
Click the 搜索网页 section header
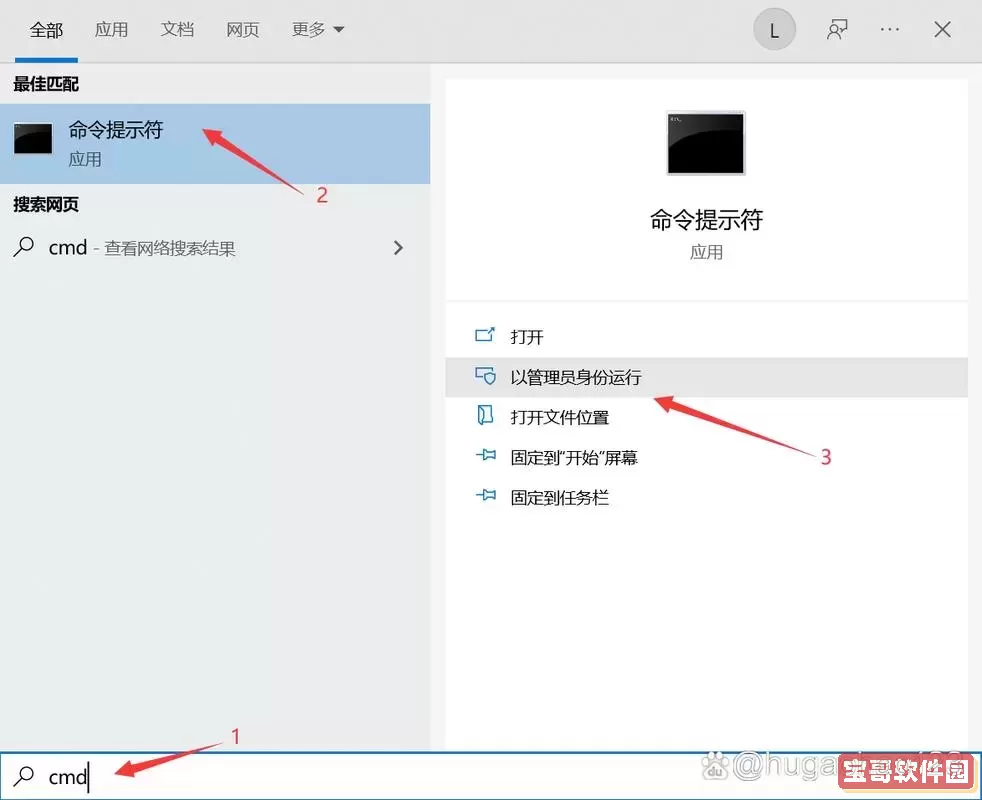click(x=46, y=204)
